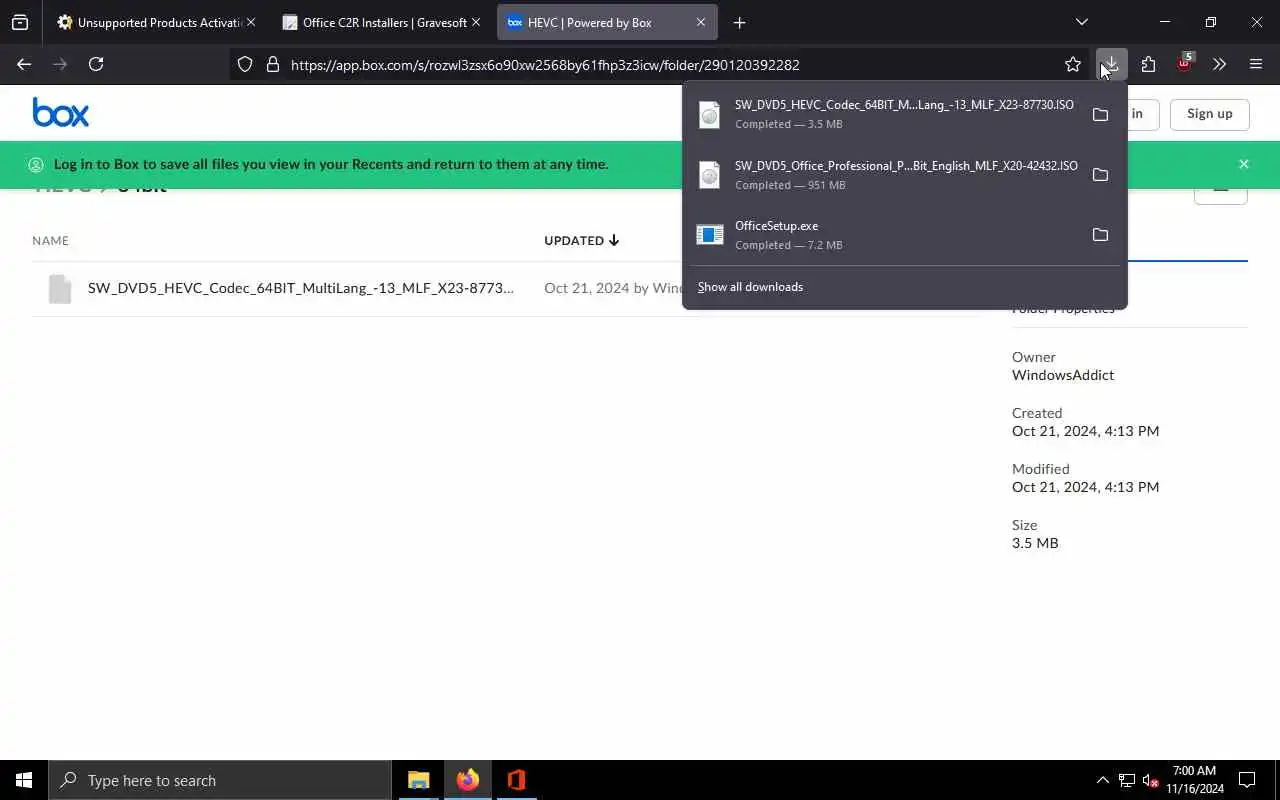The image size is (1280, 800).
Task: Close the HEVC Box tab
Action: 700,22
